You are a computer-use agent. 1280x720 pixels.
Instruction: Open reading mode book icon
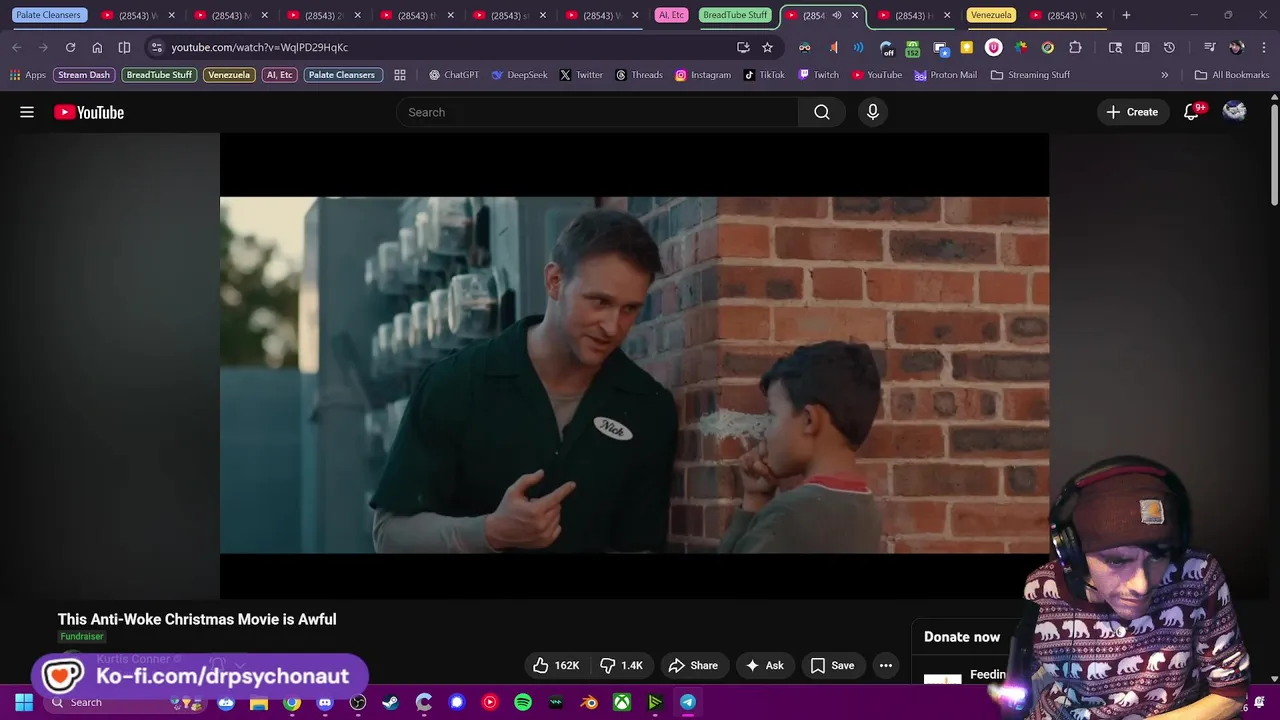(1142, 47)
